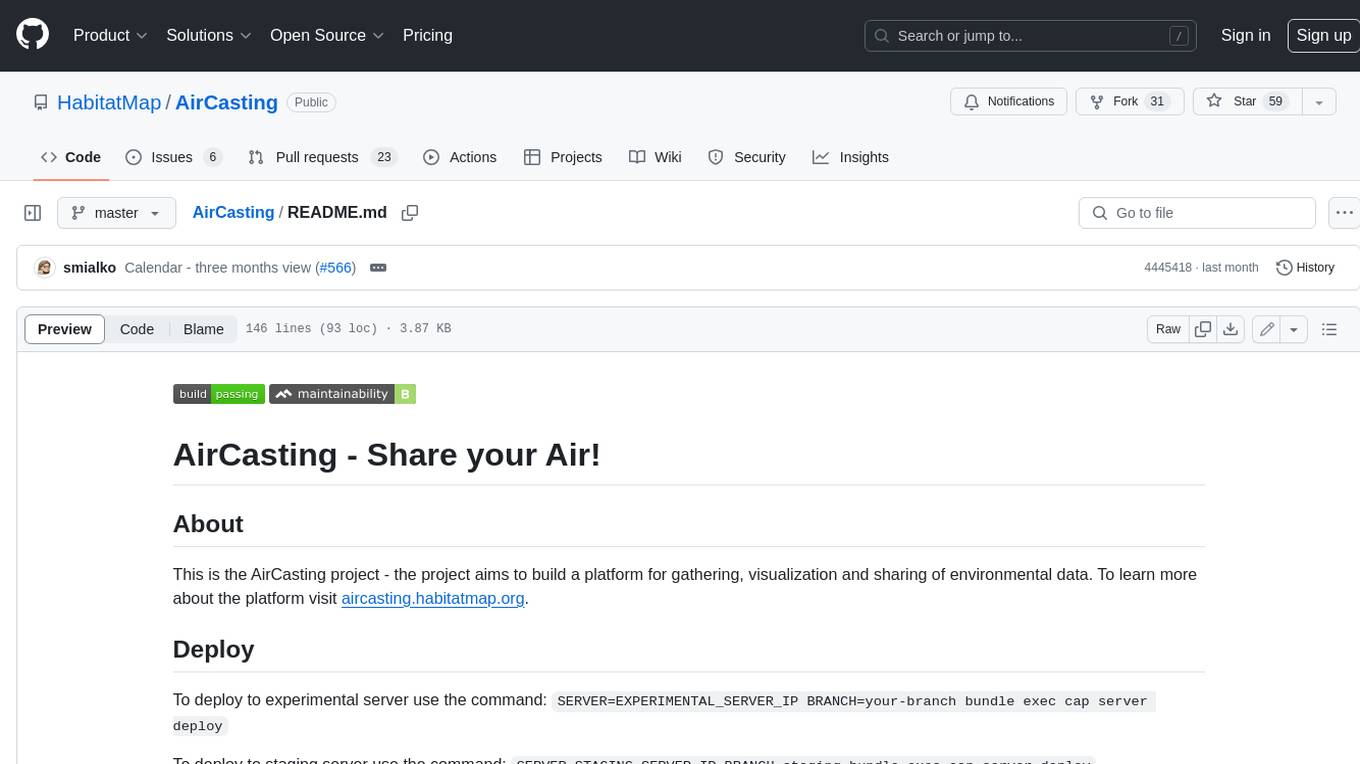The image size is (1360, 764).
Task: Switch to the Code tab
Action: coord(71,157)
